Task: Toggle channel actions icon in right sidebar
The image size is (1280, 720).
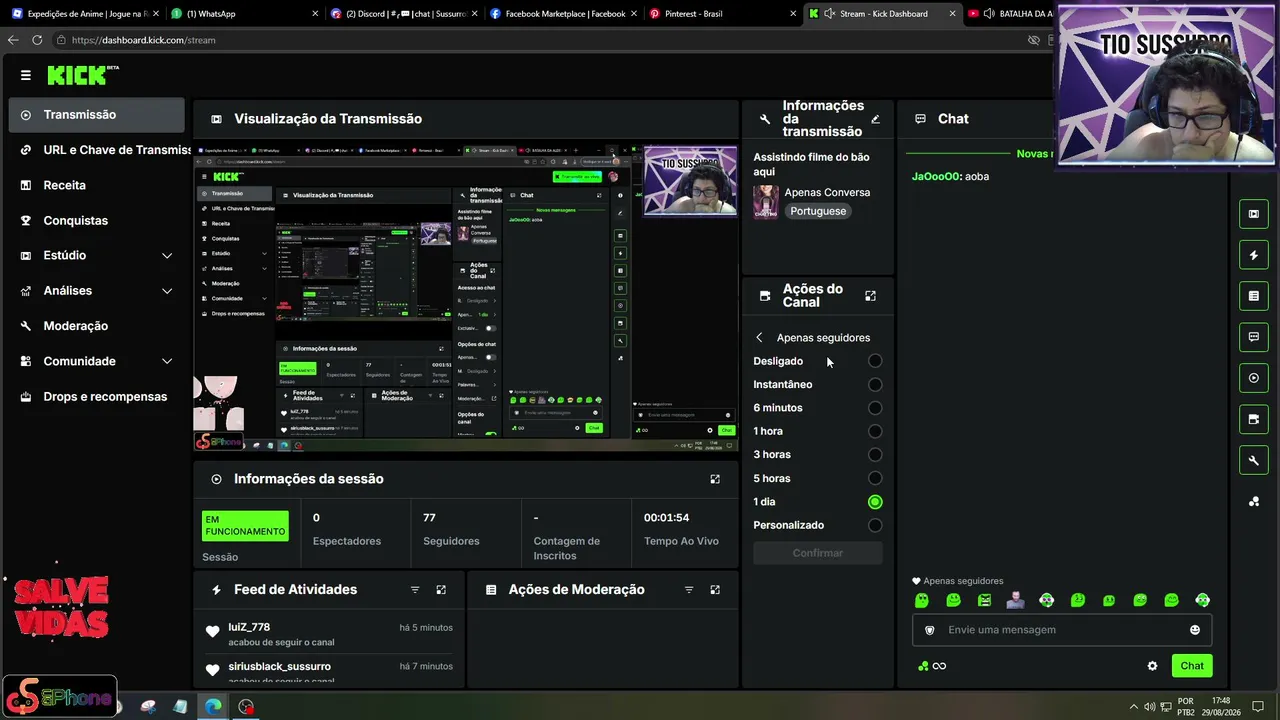Action: point(1254,419)
